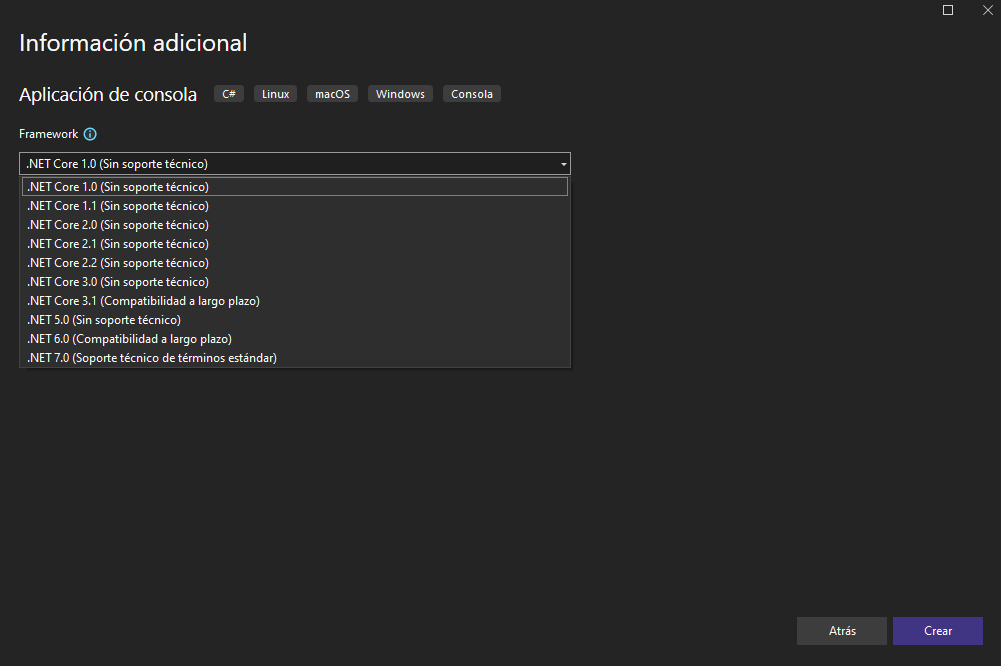
Task: Click the Aplicación de consola heading
Action: point(108,95)
